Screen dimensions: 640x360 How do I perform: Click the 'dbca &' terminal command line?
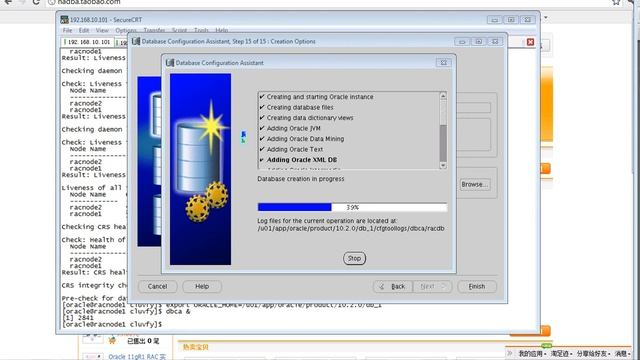(126, 311)
